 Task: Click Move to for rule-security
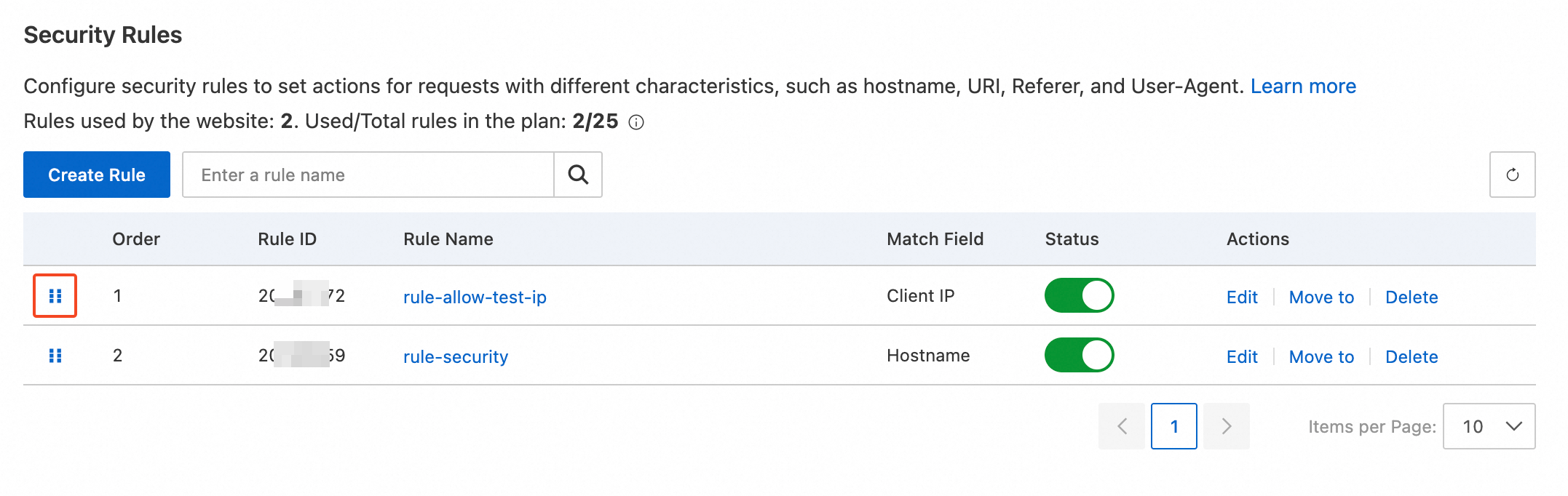[x=1321, y=357]
